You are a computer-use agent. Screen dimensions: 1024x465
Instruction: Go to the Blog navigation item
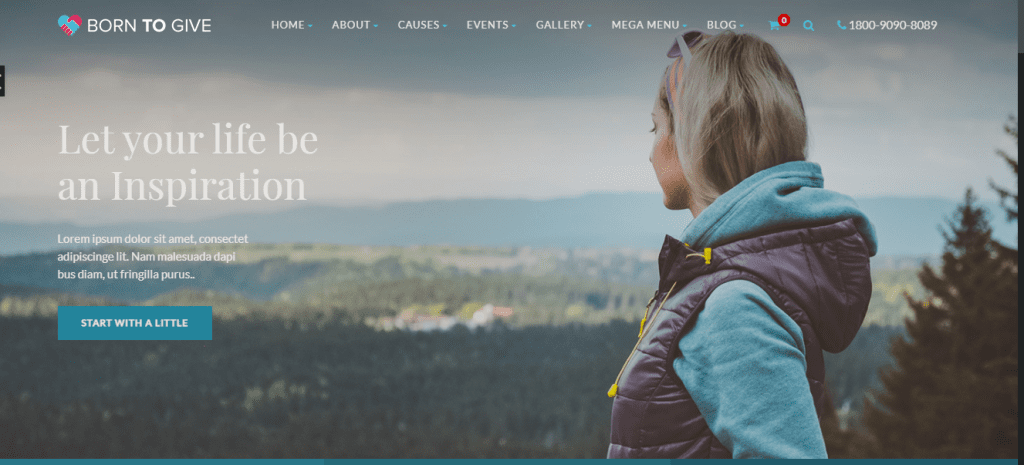(722, 25)
